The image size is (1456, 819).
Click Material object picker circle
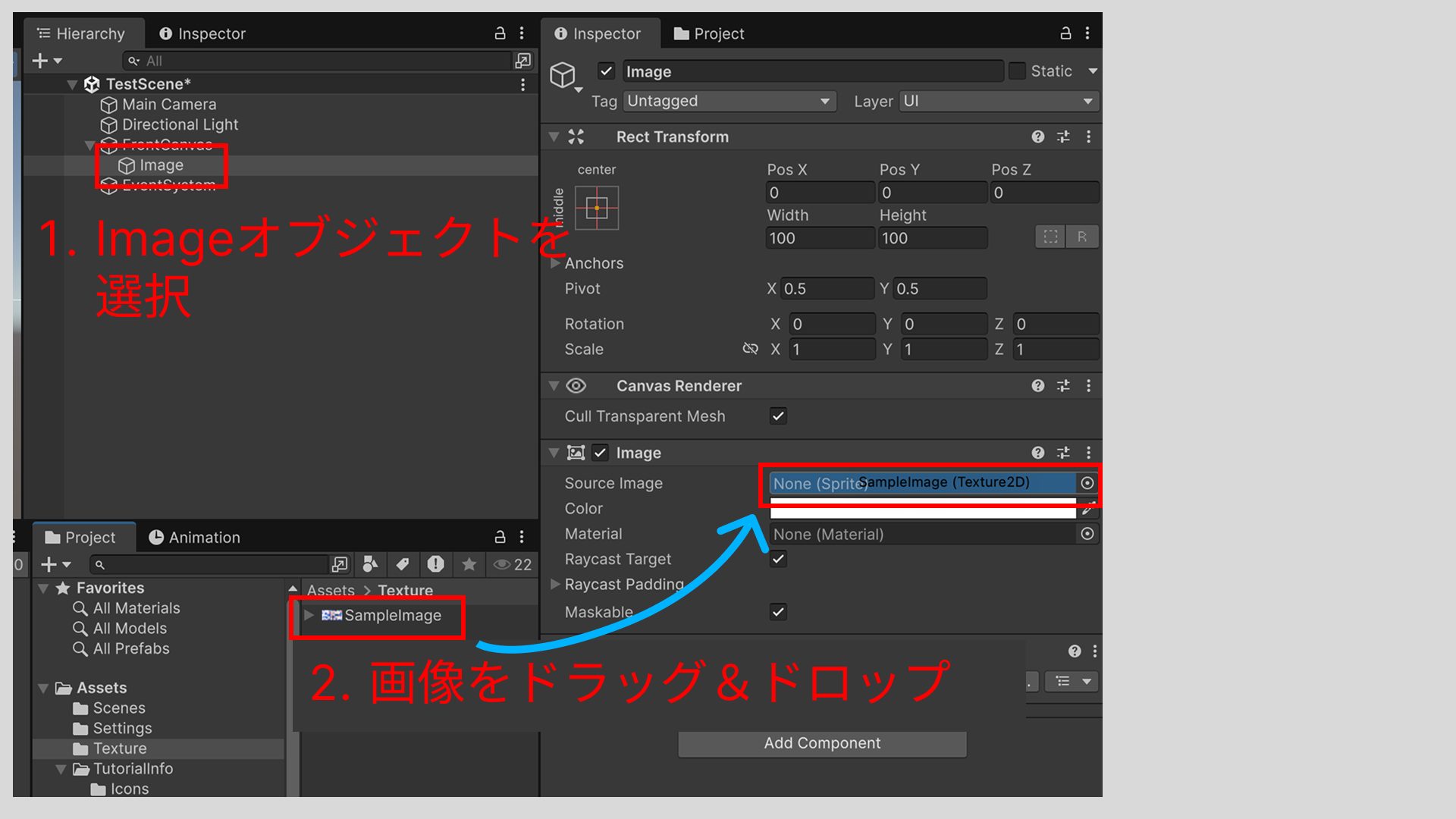[x=1087, y=534]
